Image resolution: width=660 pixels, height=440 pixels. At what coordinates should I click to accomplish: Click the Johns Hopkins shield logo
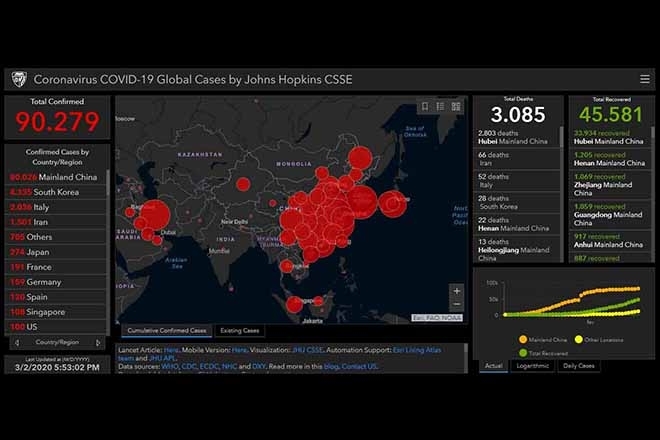tap(19, 79)
